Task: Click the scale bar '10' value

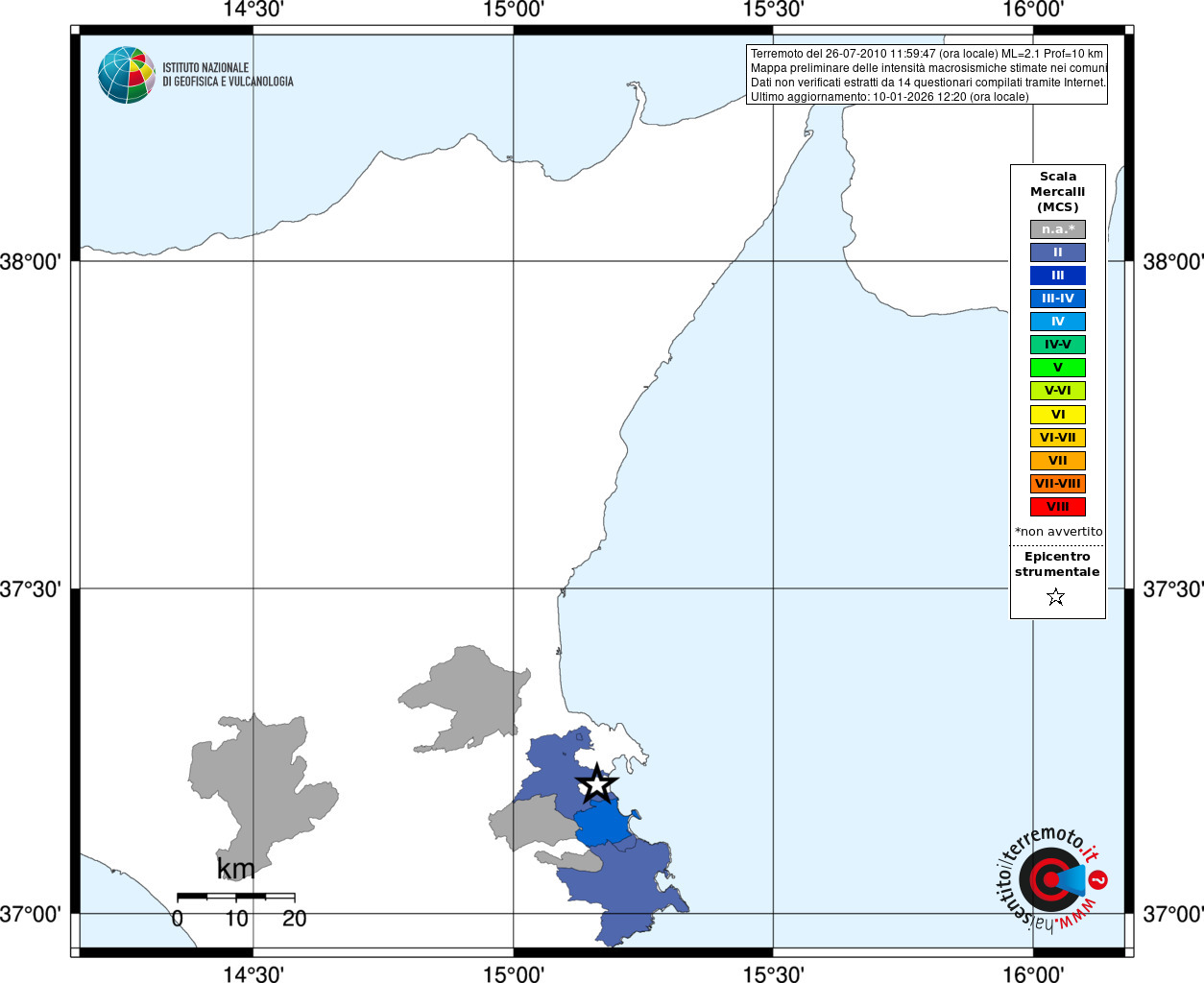Action: 236,919
